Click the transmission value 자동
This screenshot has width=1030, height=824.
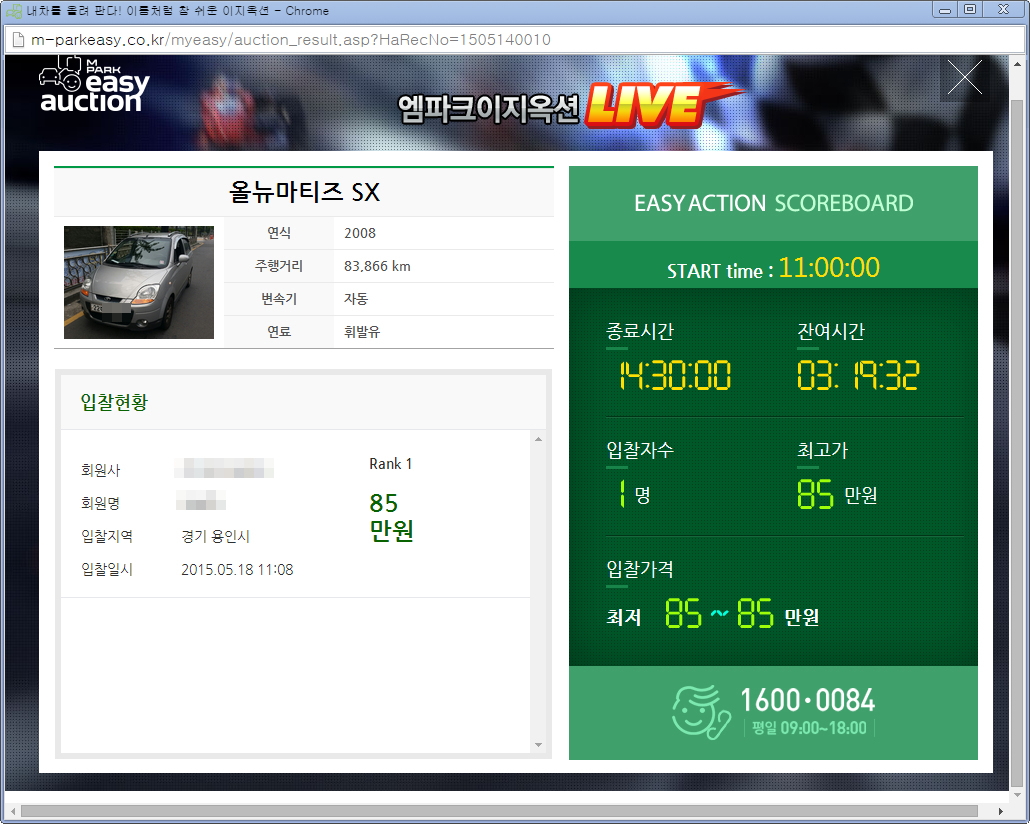[x=356, y=299]
